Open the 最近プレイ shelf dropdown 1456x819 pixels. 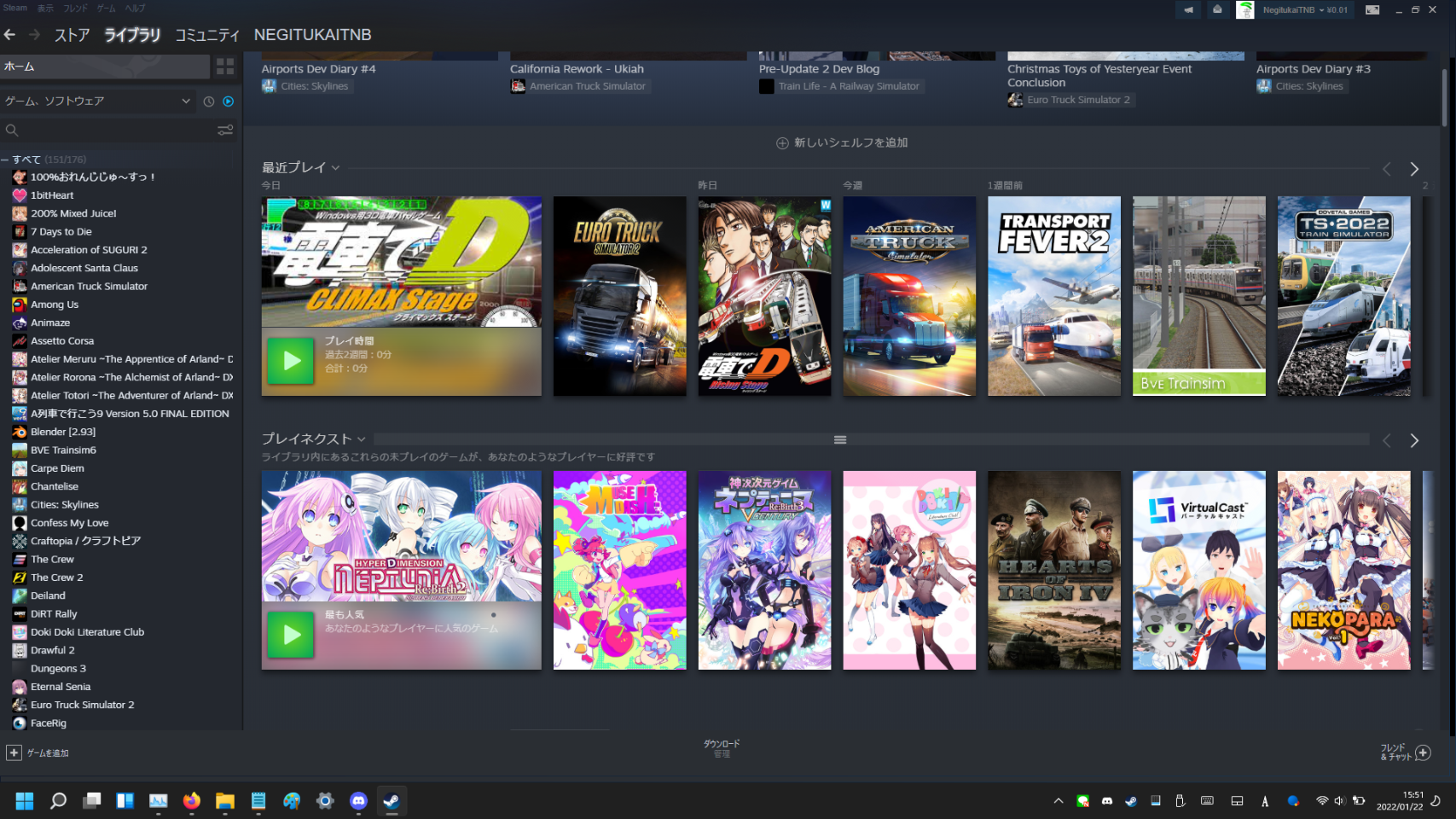point(335,168)
